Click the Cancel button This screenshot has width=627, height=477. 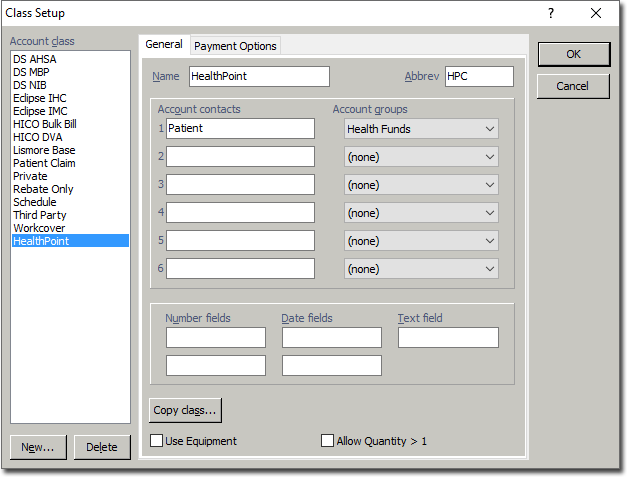pyautogui.click(x=573, y=86)
